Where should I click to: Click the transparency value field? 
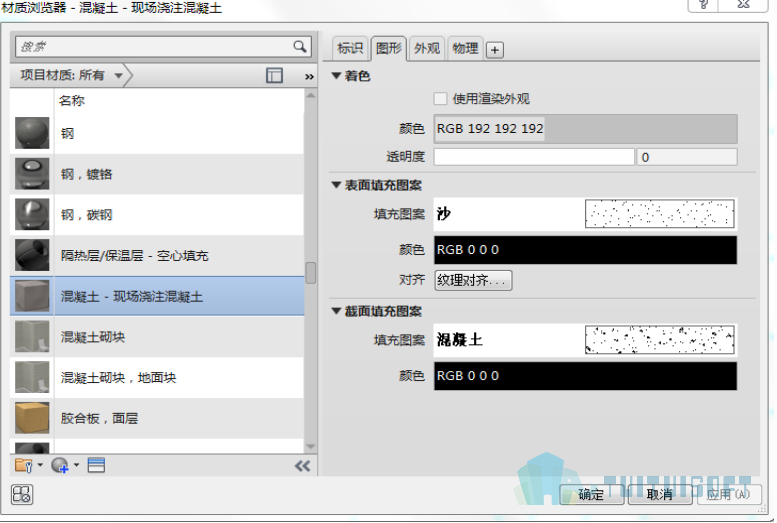click(687, 157)
